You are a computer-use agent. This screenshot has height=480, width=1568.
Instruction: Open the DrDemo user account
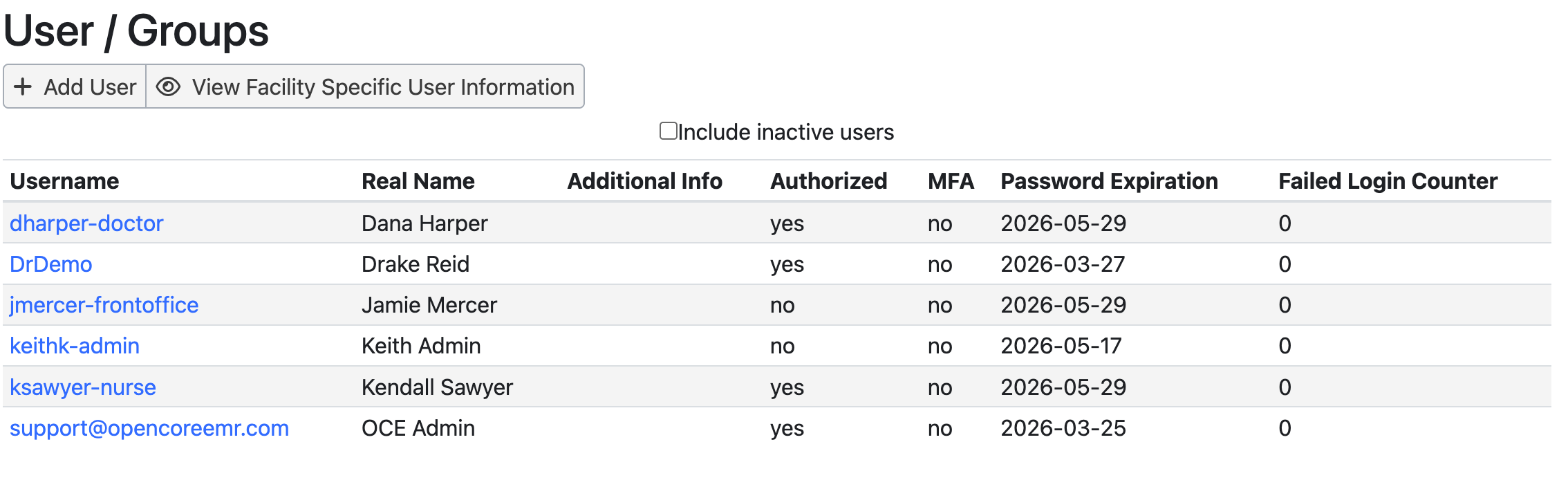(51, 264)
